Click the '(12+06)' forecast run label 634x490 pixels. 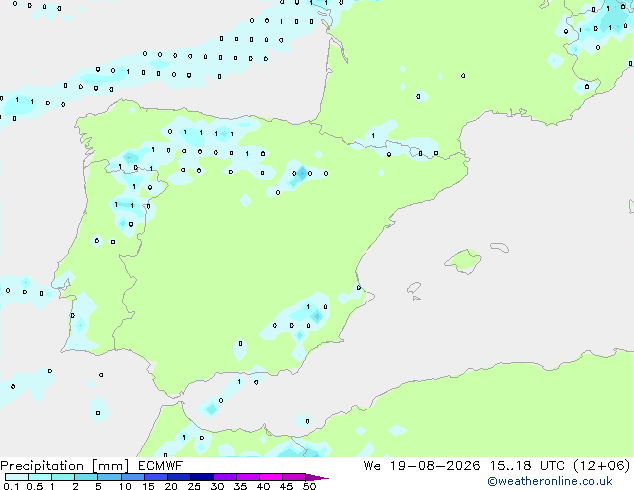601,465
